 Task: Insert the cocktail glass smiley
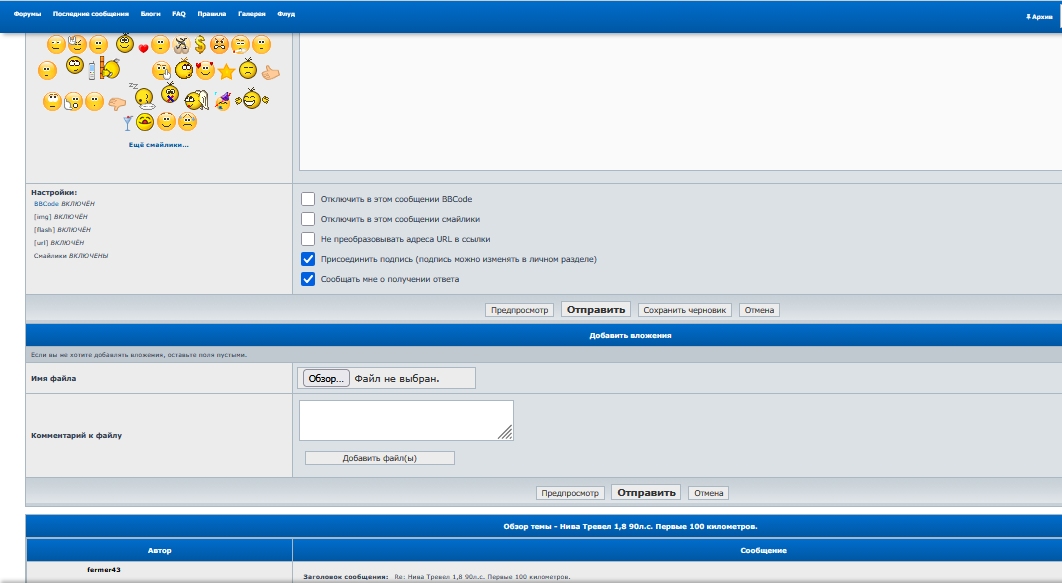pyautogui.click(x=127, y=123)
